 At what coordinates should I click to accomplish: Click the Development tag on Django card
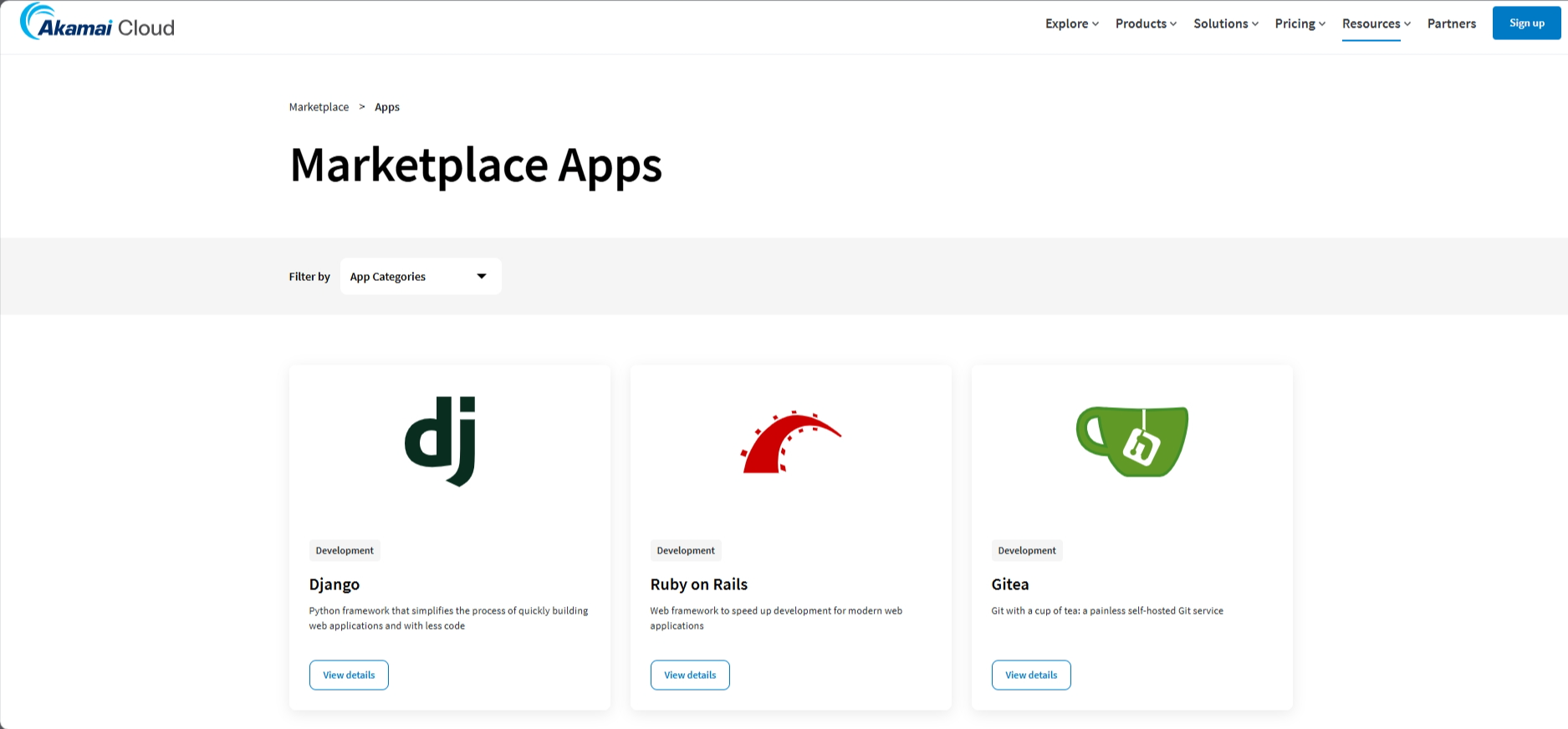click(x=345, y=550)
